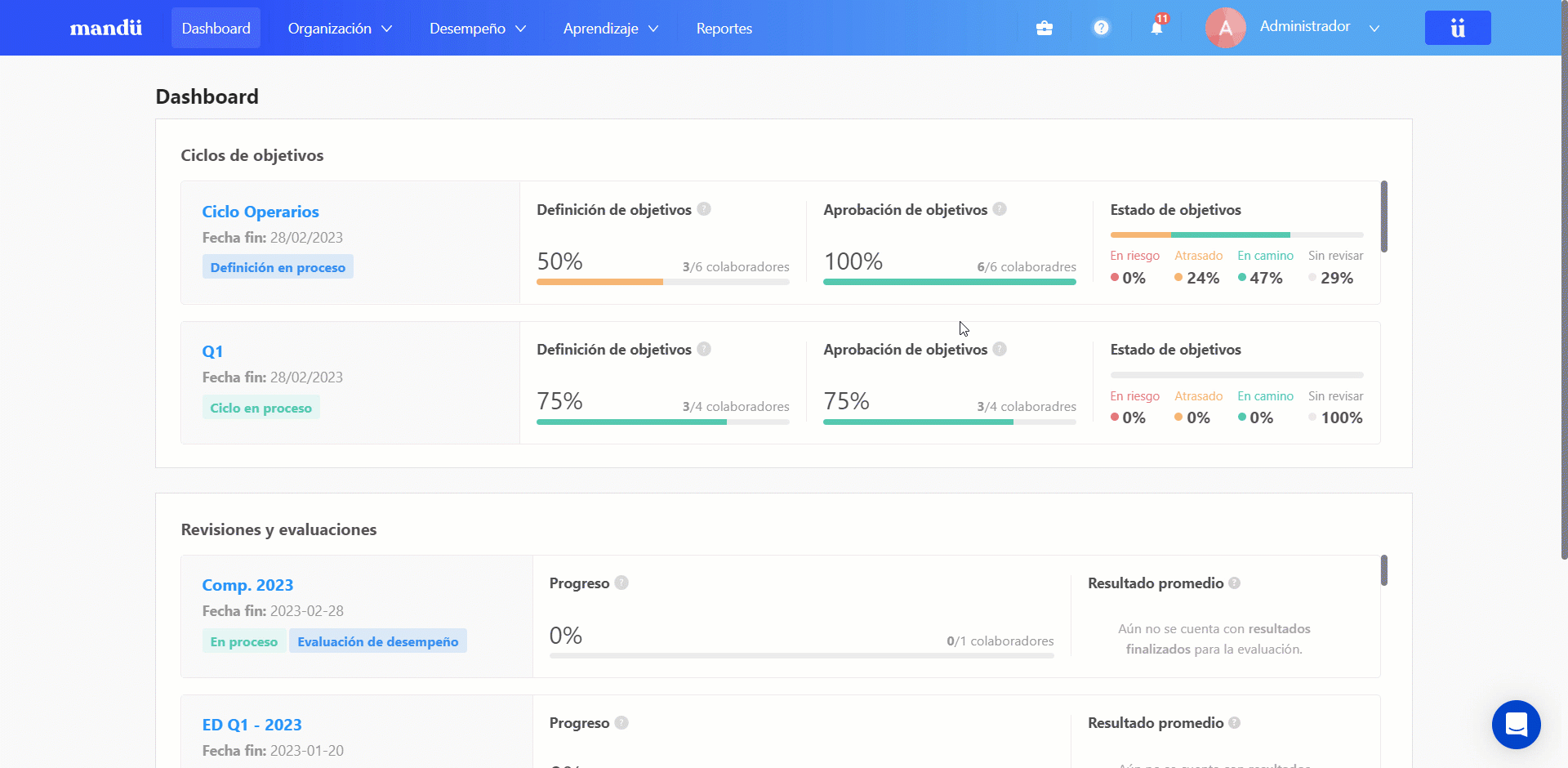Click the Fecha fin 2023-01-20 text
This screenshot has width=1568, height=768.
coord(273,750)
